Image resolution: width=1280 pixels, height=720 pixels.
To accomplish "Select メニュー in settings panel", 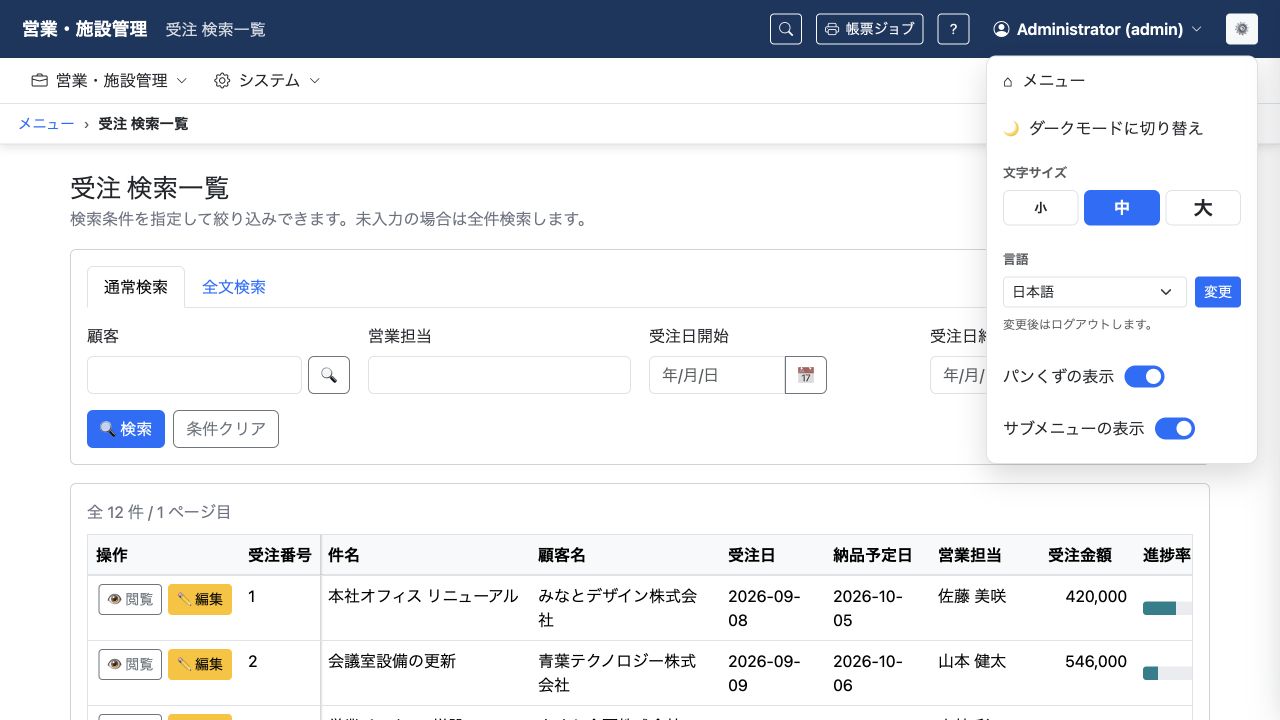I will point(1122,81).
